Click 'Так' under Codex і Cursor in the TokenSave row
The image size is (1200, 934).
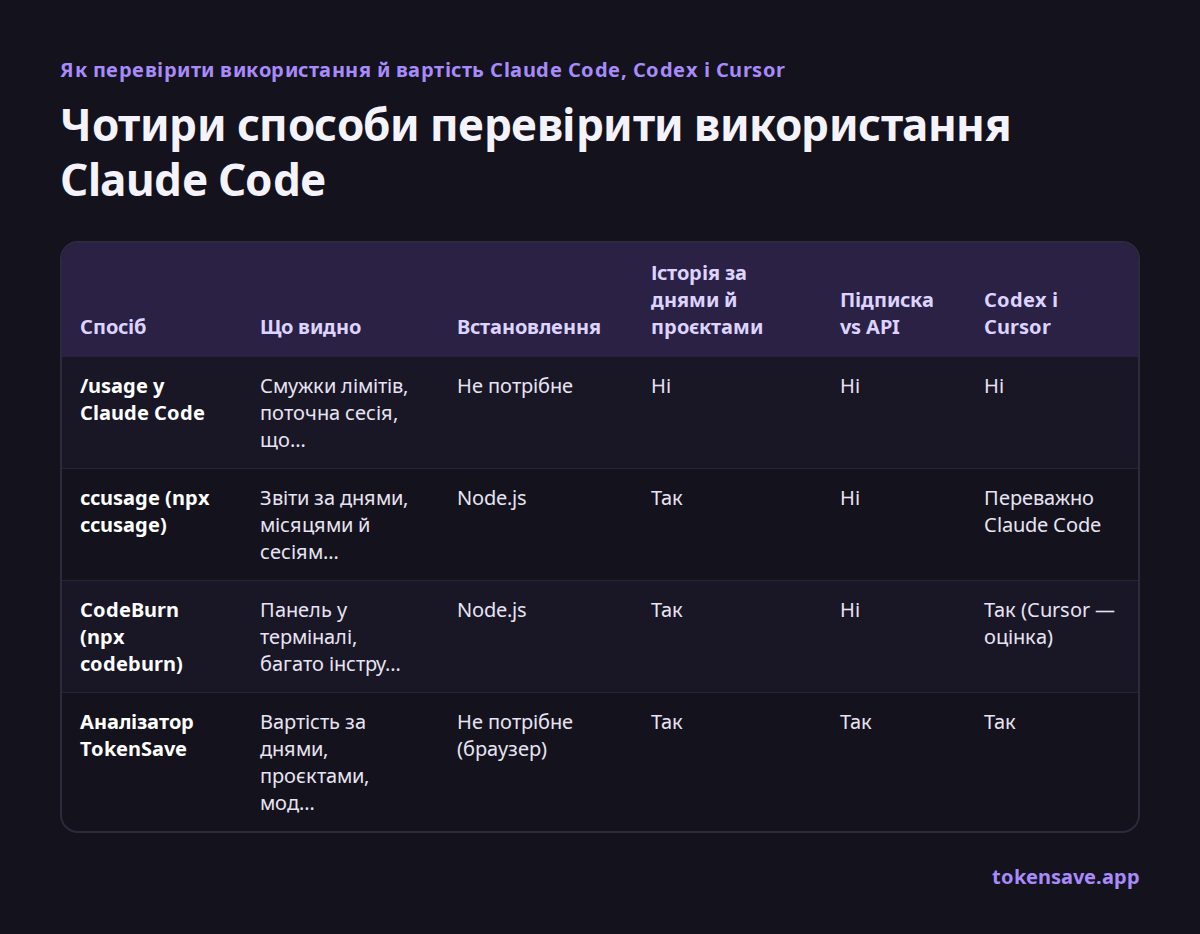click(x=1000, y=722)
